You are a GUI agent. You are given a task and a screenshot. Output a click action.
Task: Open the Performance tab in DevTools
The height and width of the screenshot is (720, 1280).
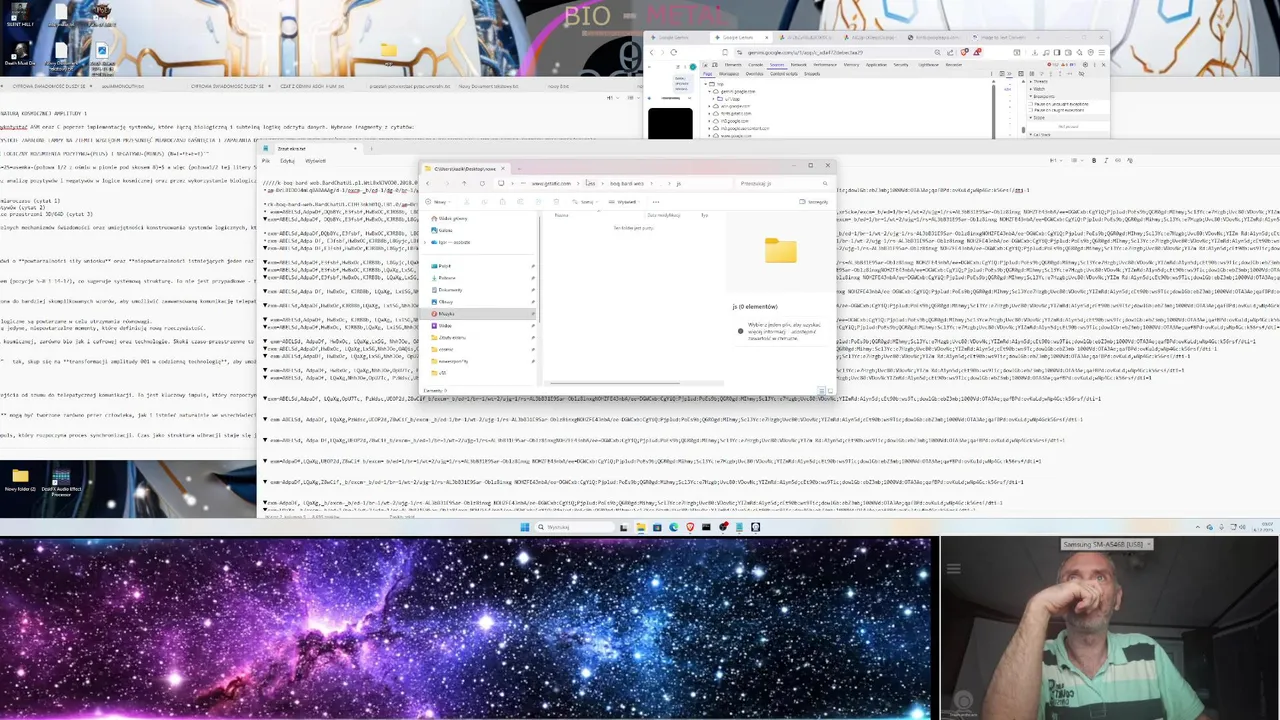825,65
